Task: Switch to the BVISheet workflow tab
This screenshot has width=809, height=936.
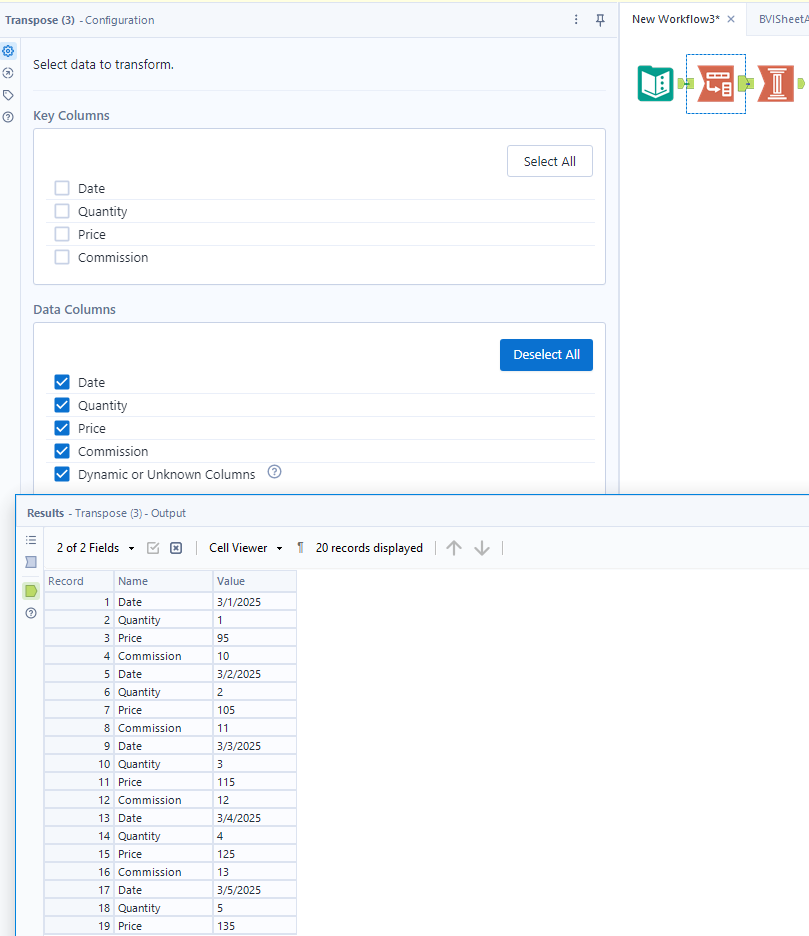Action: pos(783,19)
